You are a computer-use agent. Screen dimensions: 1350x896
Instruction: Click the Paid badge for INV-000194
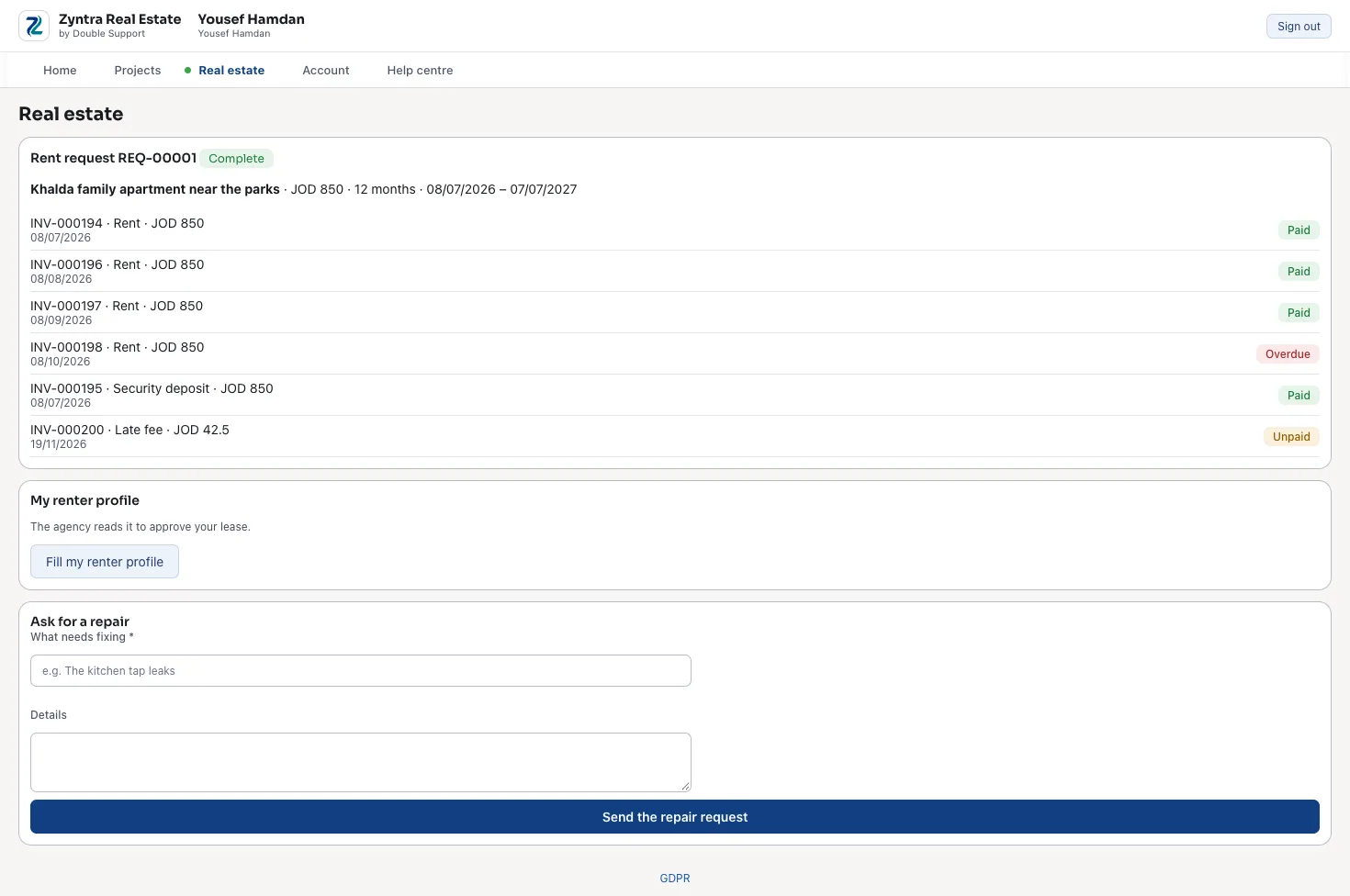(x=1299, y=230)
